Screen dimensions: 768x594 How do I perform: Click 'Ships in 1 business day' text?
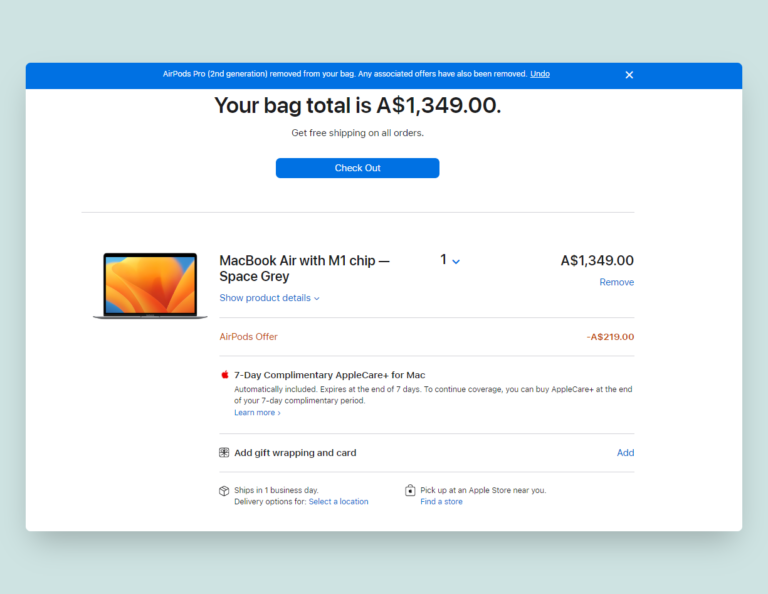pyautogui.click(x=276, y=490)
